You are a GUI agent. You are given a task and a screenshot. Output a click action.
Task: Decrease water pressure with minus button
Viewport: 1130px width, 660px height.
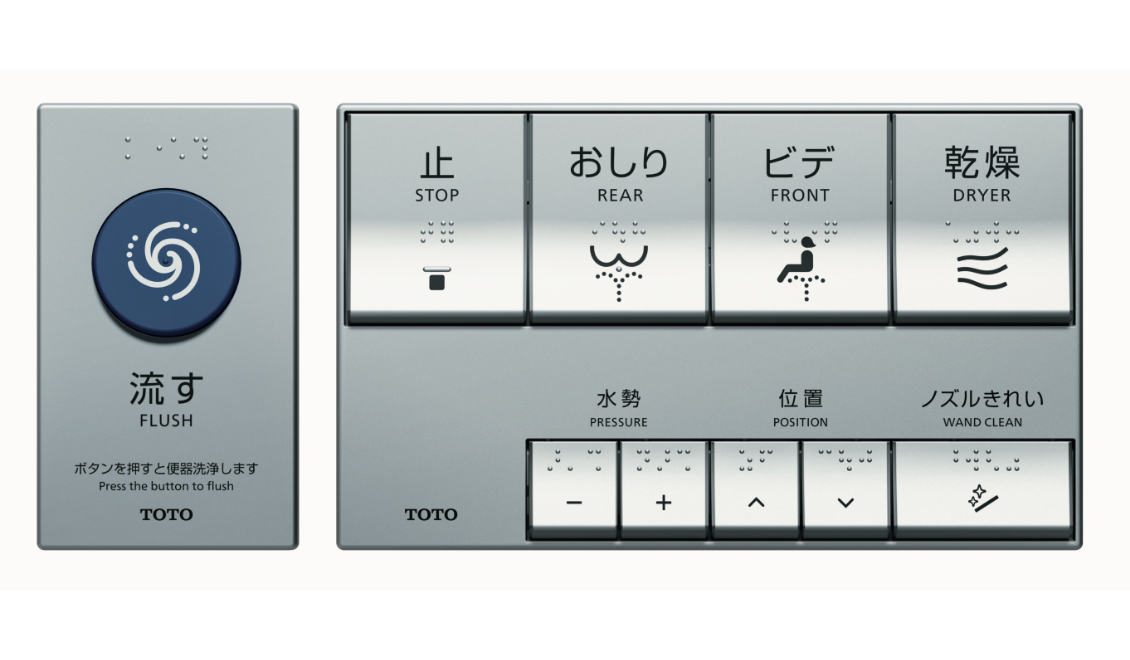pyautogui.click(x=574, y=502)
